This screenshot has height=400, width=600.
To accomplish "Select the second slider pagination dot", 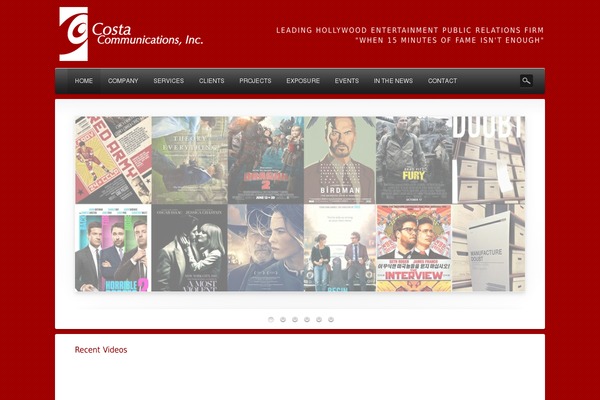I will tap(283, 320).
